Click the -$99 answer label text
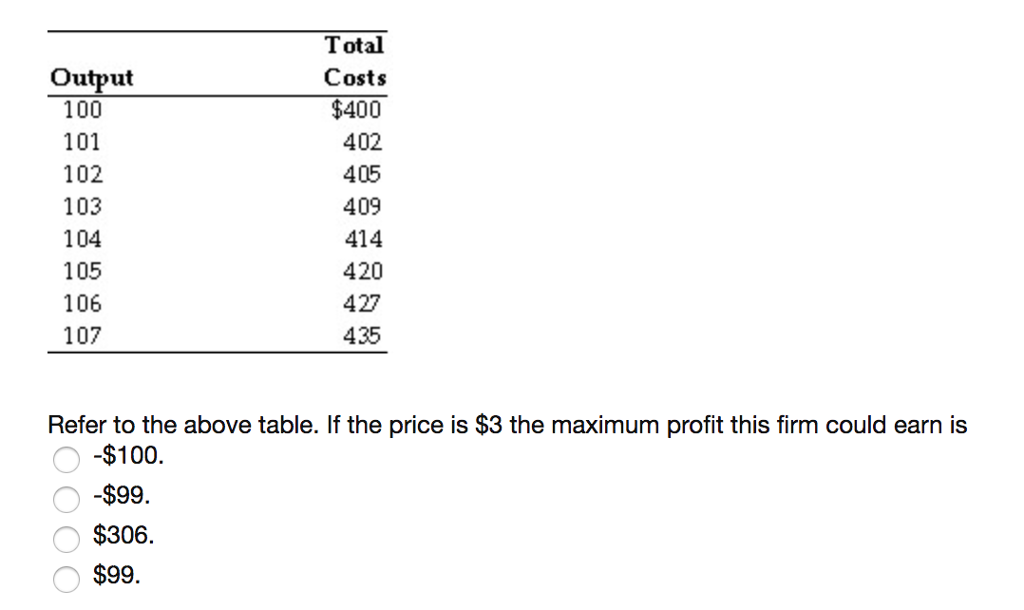This screenshot has height=610, width=1024. [120, 495]
